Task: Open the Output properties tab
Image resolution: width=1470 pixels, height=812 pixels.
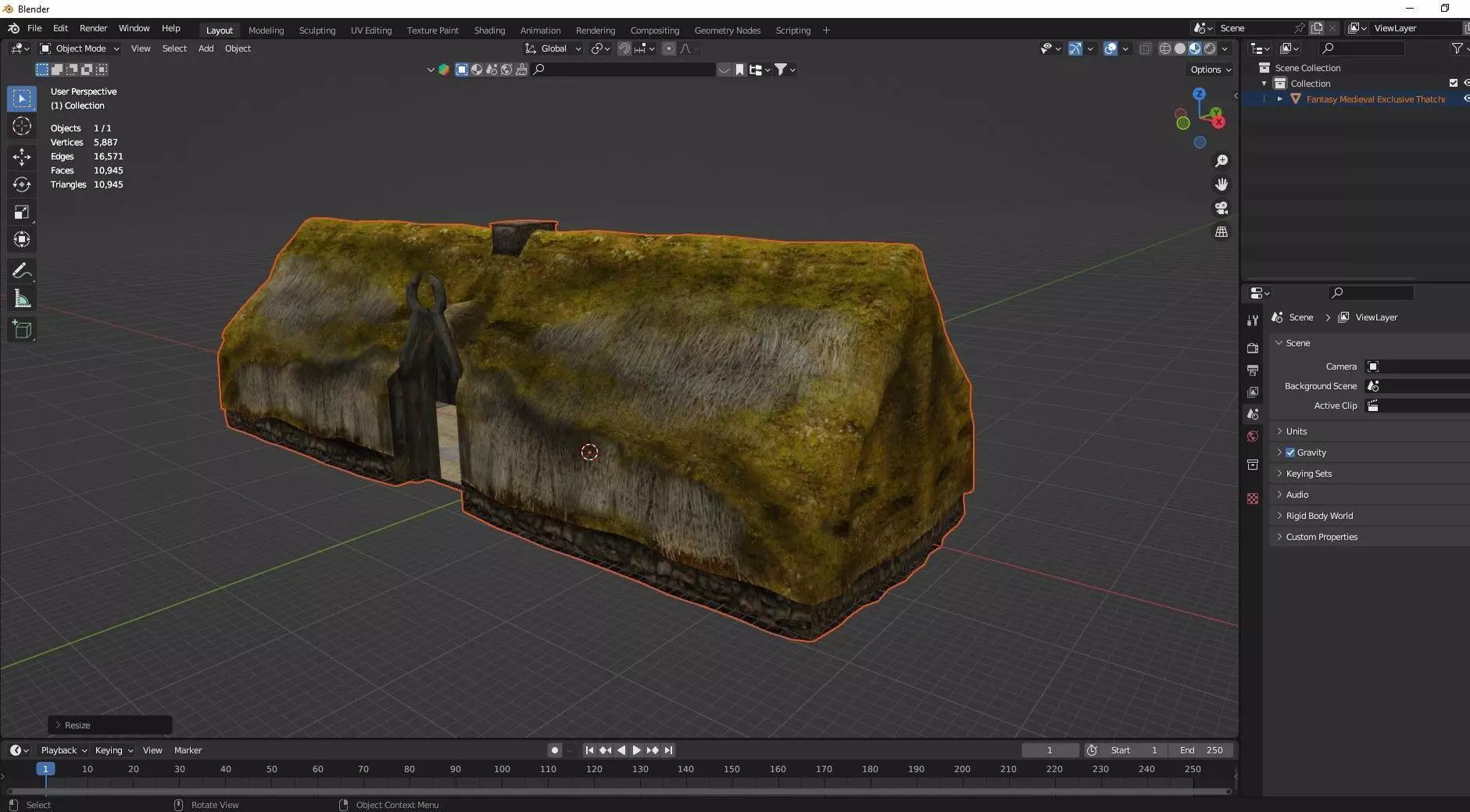Action: coord(1253,370)
